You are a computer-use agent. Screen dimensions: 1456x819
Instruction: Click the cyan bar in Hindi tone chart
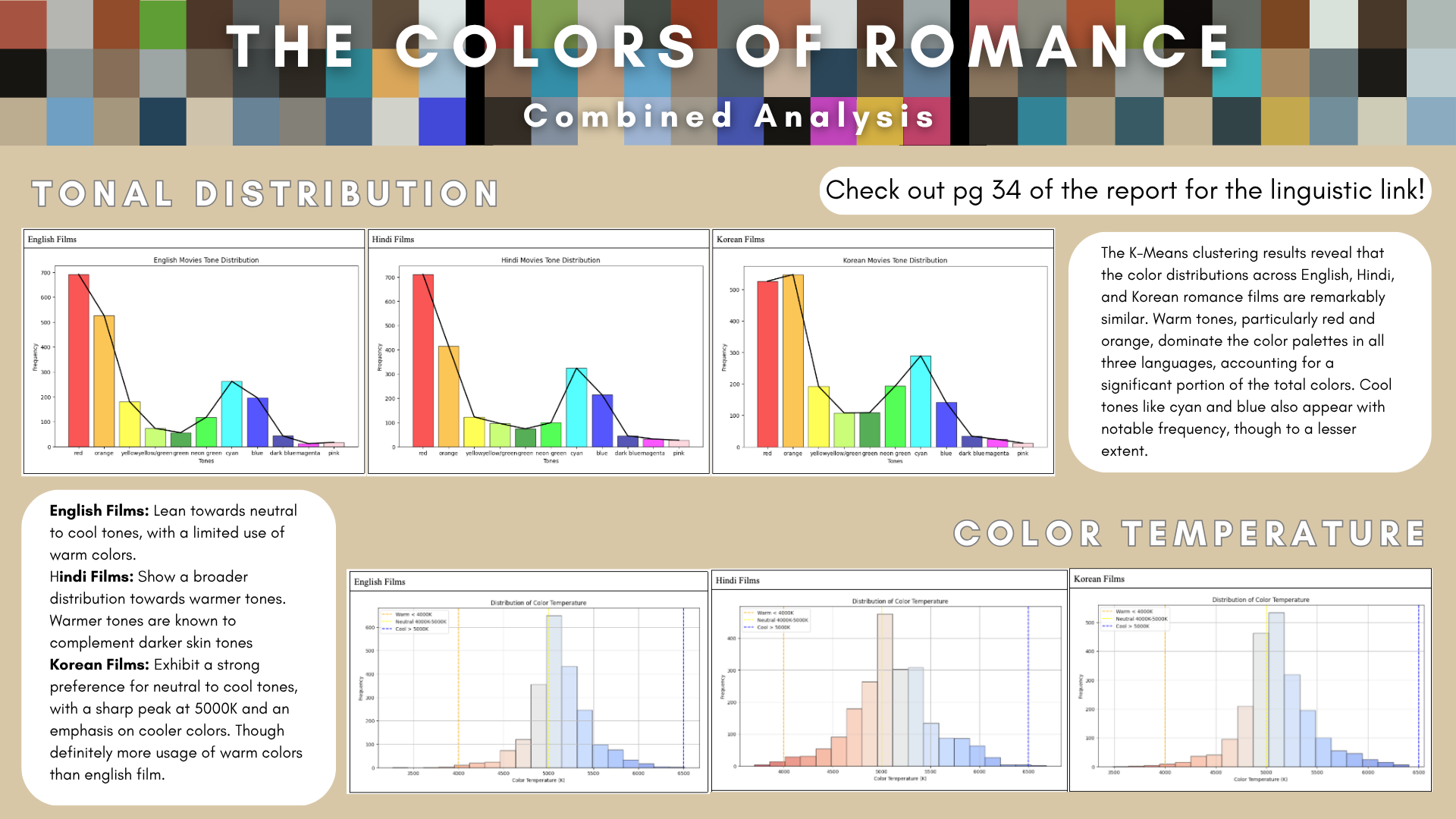click(x=576, y=407)
